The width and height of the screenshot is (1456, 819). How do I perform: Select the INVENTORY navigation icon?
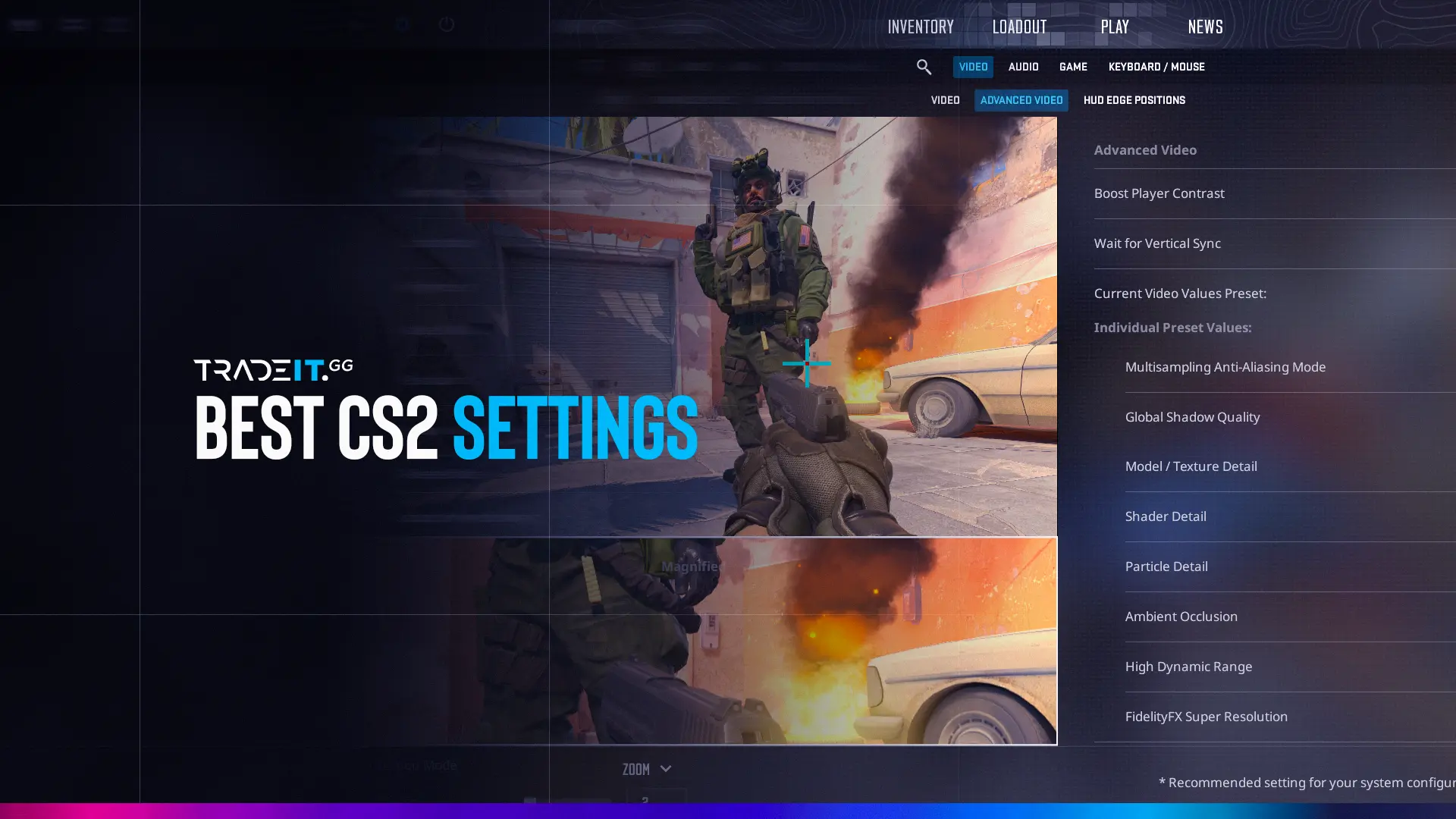(920, 27)
